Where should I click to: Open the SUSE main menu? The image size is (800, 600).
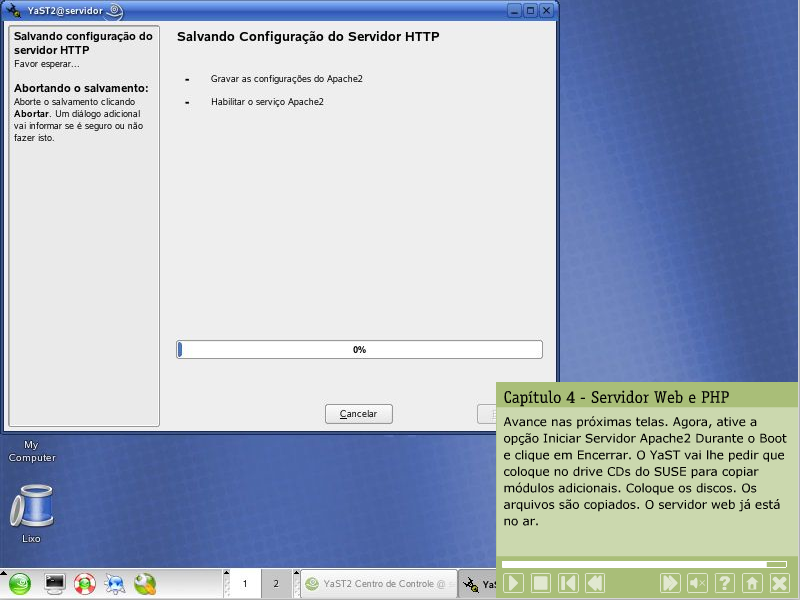coord(21,583)
